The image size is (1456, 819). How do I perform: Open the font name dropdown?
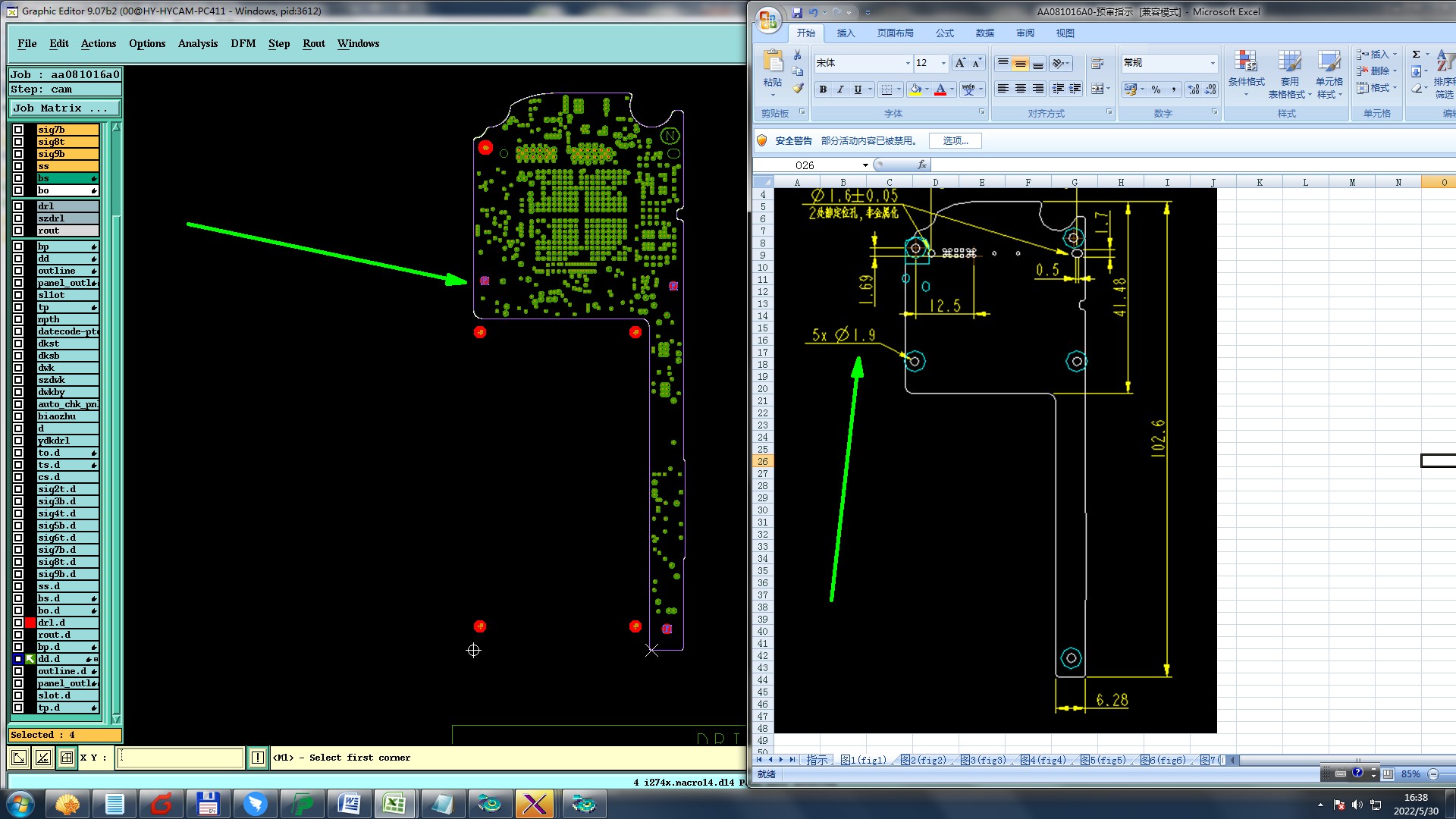[x=908, y=63]
